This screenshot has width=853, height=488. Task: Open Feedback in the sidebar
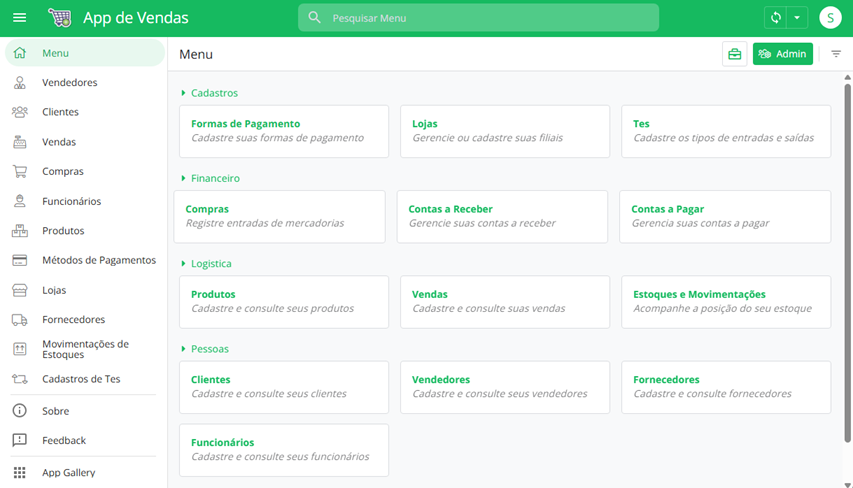click(x=63, y=441)
